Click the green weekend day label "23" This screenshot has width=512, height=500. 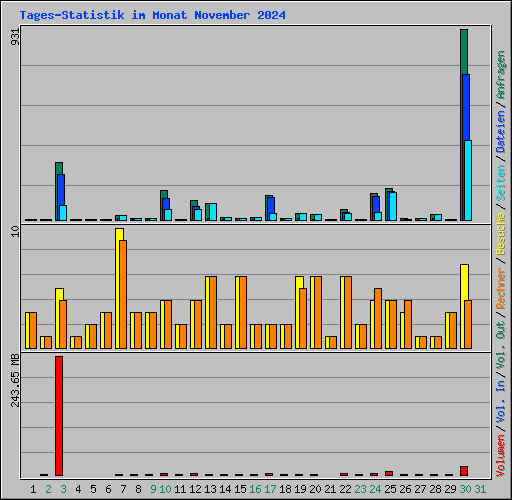coord(360,489)
